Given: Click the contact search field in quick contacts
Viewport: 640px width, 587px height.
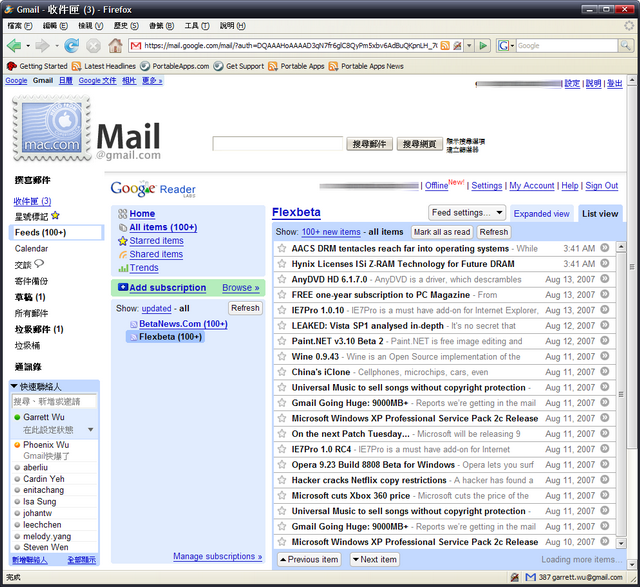Looking at the screenshot, I should point(54,401).
